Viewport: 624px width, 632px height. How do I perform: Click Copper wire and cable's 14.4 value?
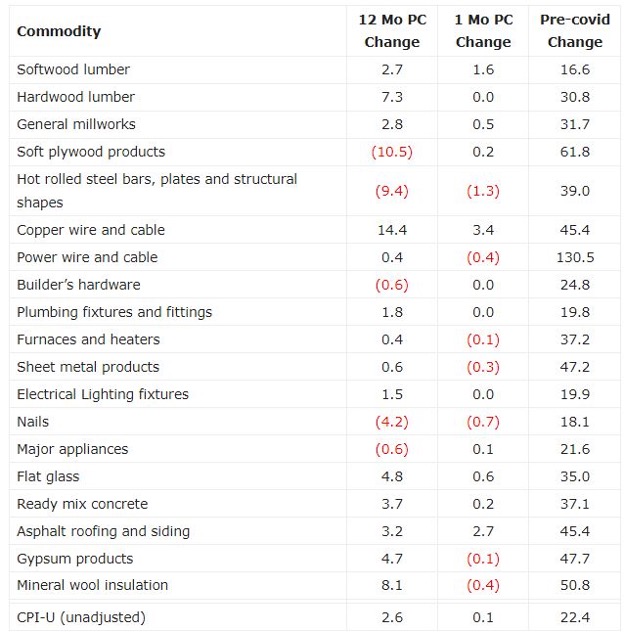pyautogui.click(x=392, y=230)
